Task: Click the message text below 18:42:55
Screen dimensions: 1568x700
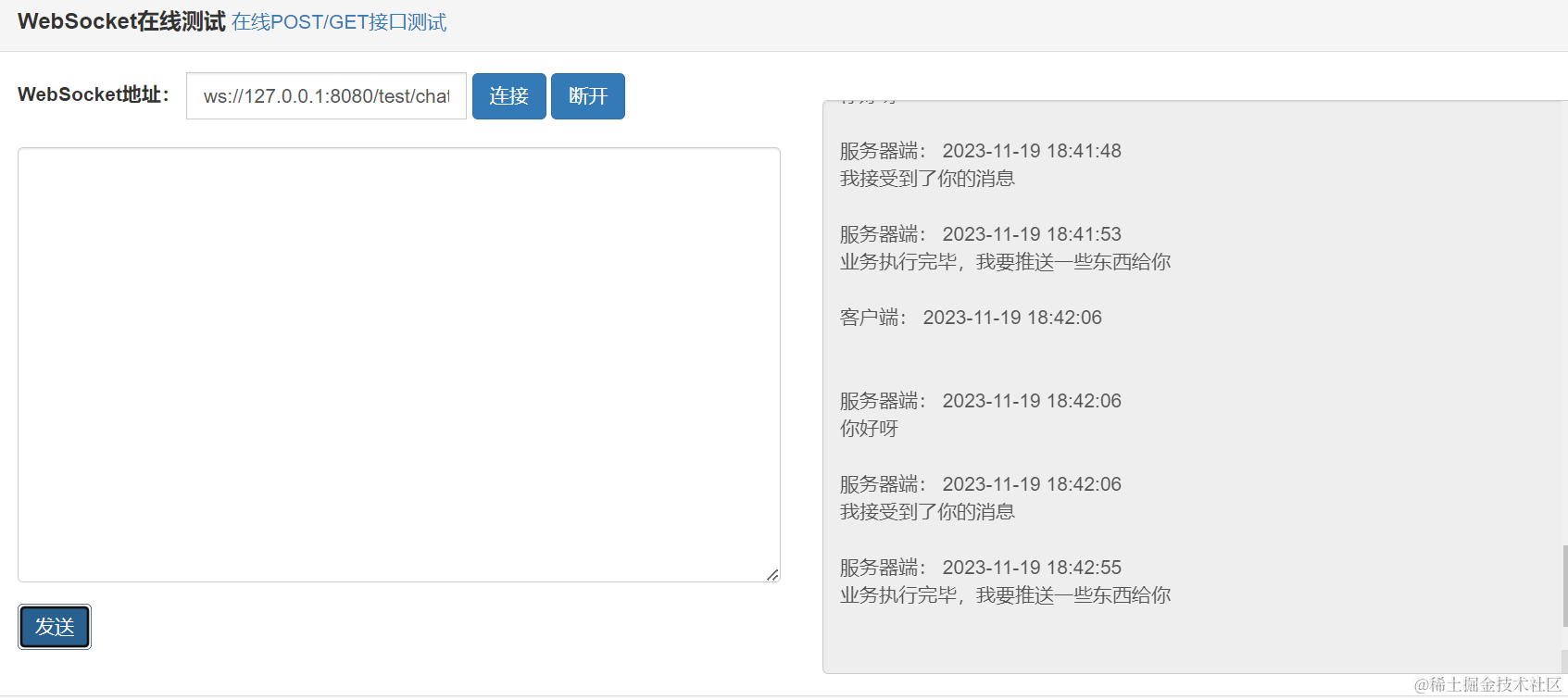Action: click(1005, 595)
